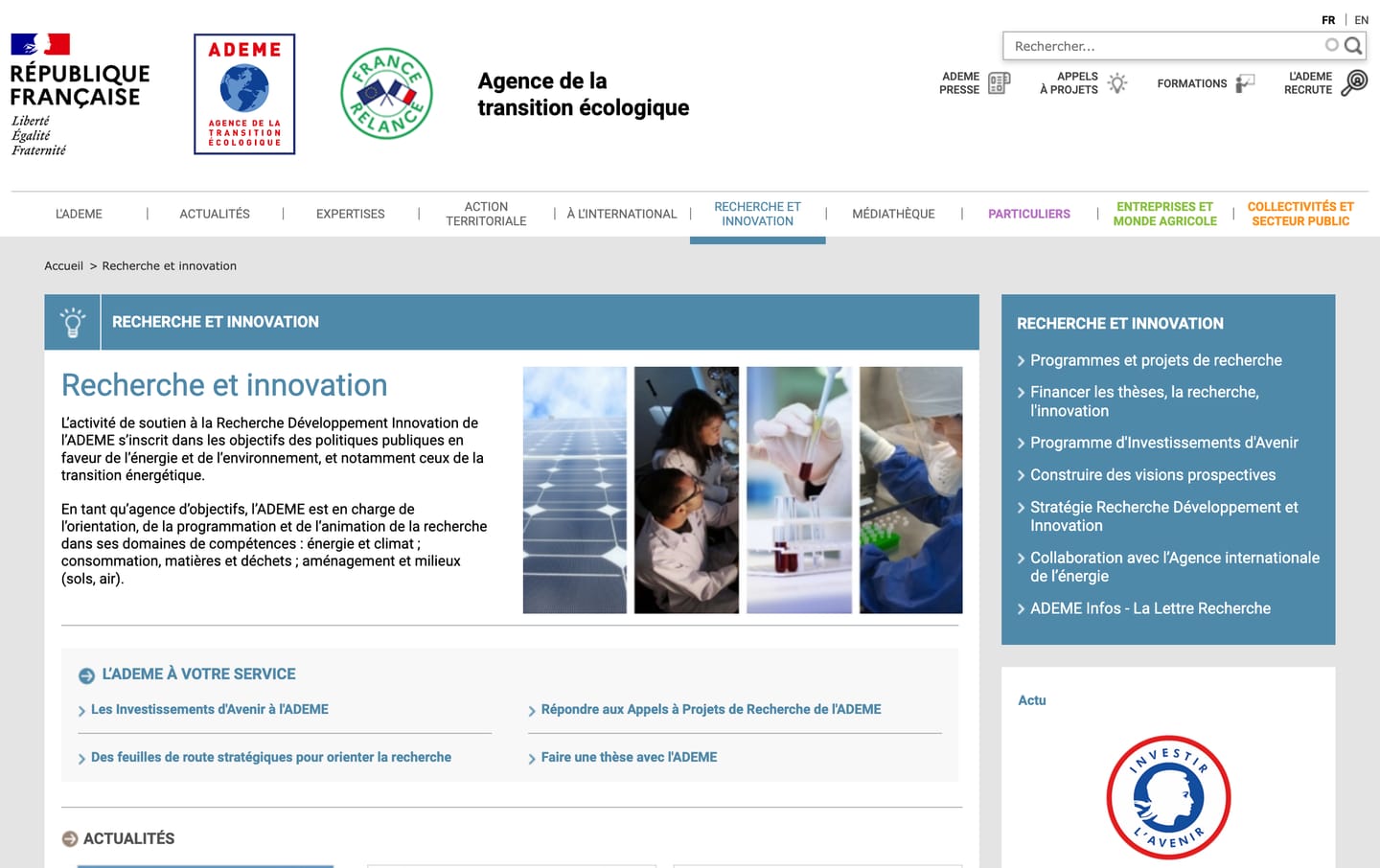This screenshot has height=868, width=1380.
Task: Open Action Territoriale menu item
Action: tap(486, 214)
